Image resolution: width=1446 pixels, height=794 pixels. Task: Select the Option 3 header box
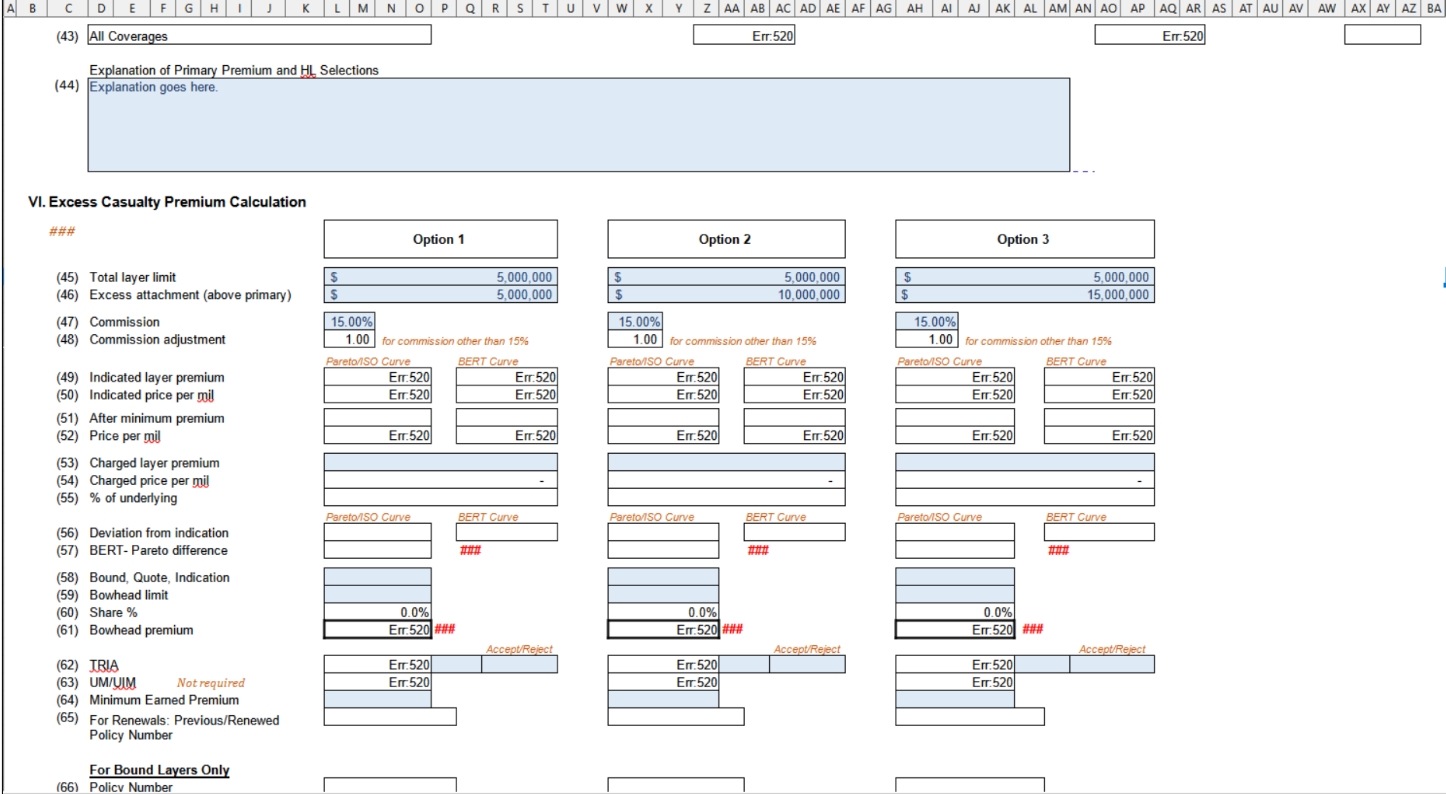1024,240
